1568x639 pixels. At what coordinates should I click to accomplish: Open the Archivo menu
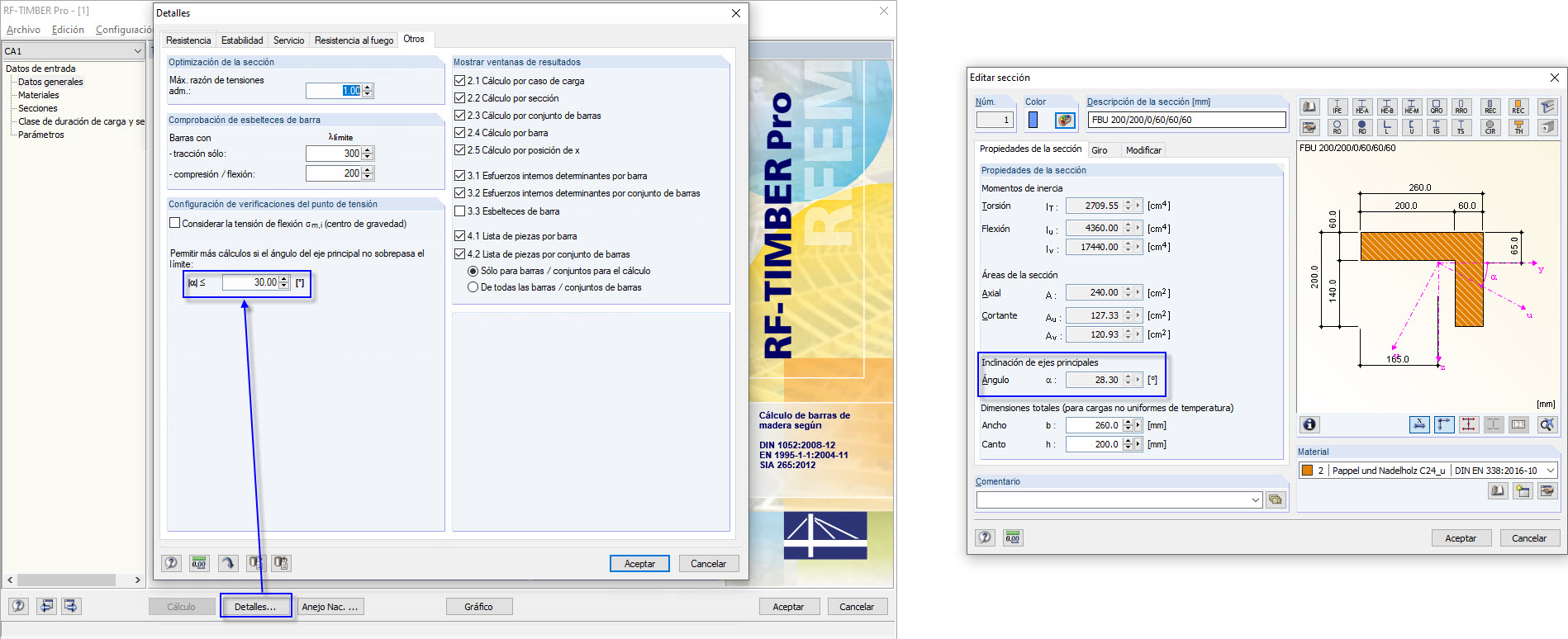[x=23, y=30]
